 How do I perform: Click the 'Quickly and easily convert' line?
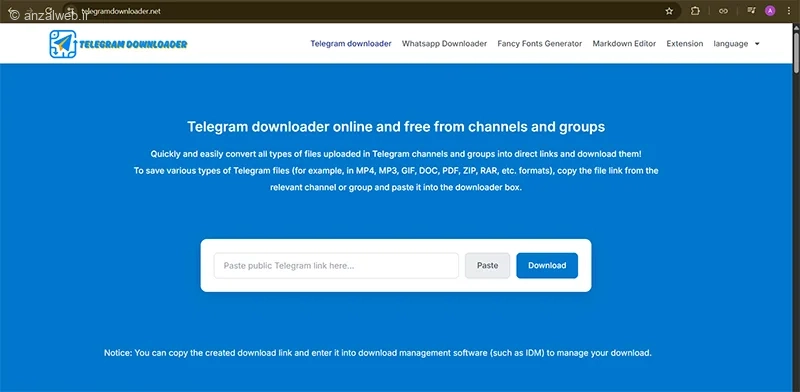[396, 154]
